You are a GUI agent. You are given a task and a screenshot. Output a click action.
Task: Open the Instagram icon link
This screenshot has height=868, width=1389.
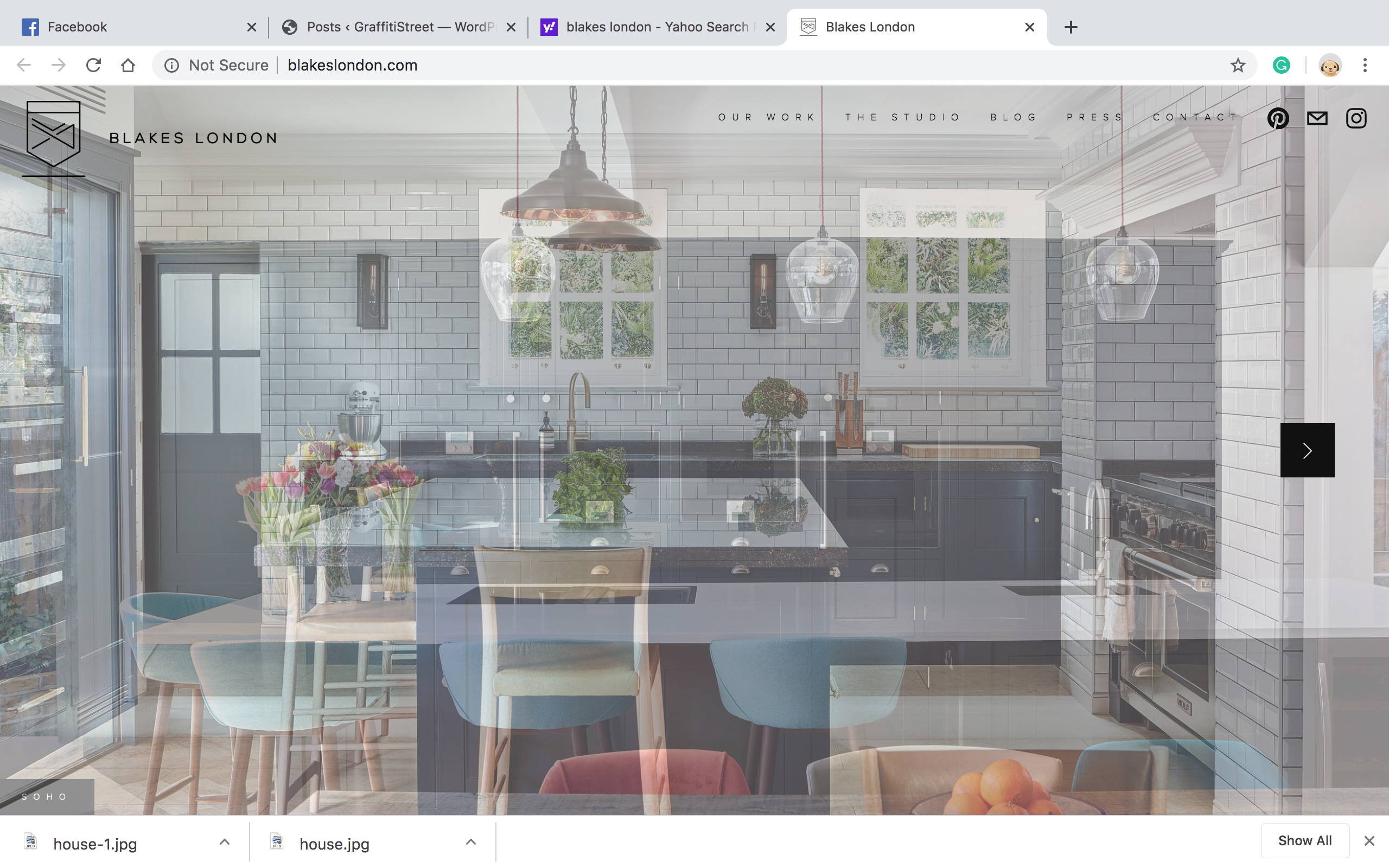[1356, 118]
